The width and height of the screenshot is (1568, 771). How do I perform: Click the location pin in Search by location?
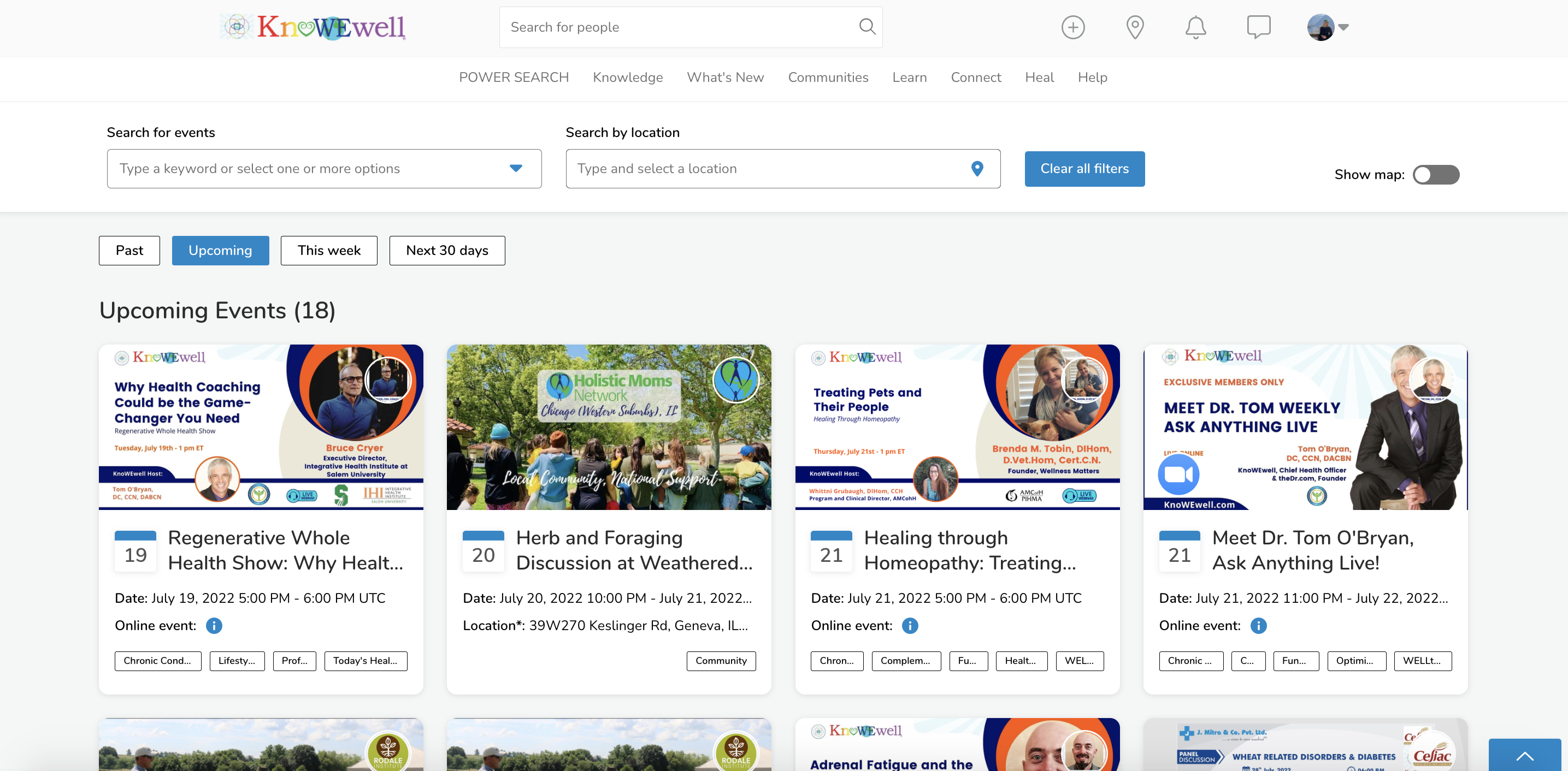[x=977, y=169]
